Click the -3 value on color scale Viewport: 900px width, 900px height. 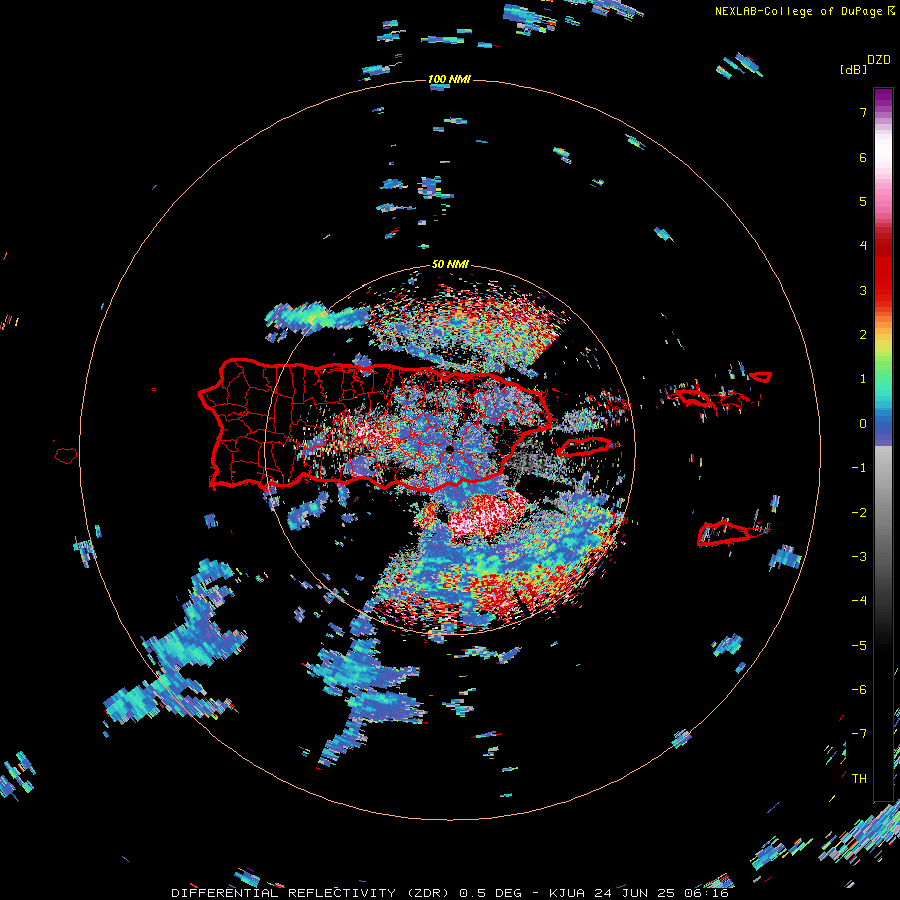(859, 557)
